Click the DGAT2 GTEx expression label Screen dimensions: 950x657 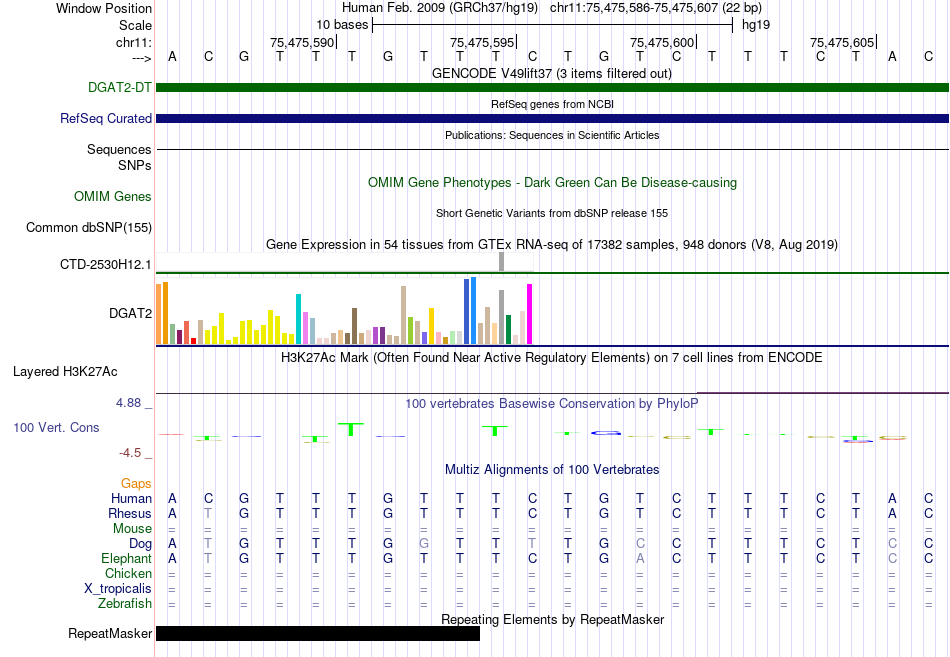[130, 313]
